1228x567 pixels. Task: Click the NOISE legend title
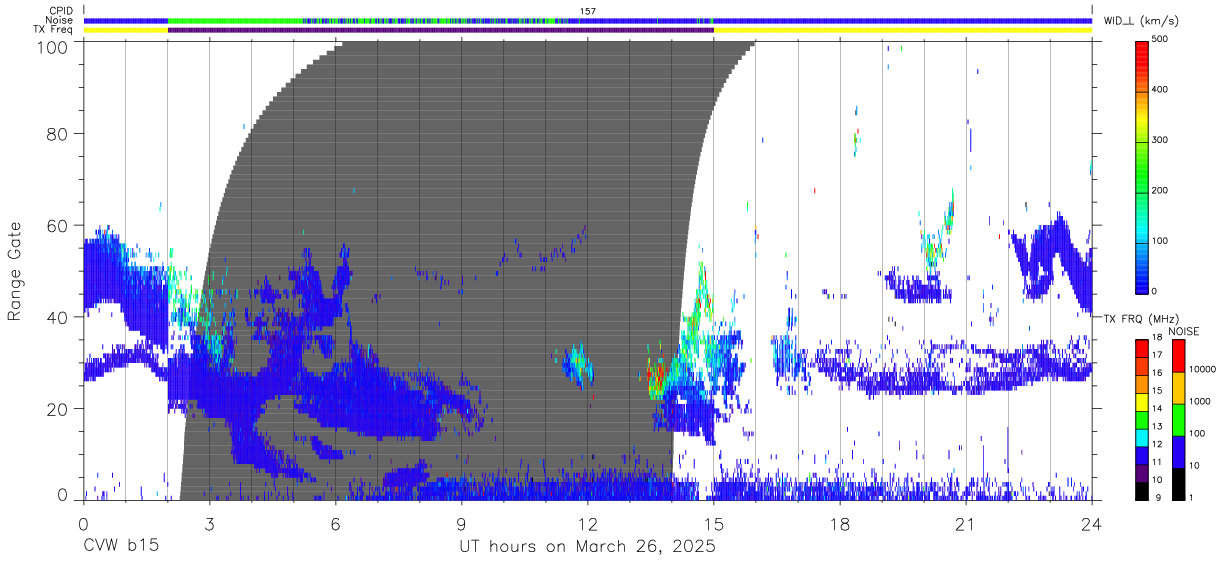pyautogui.click(x=1185, y=332)
